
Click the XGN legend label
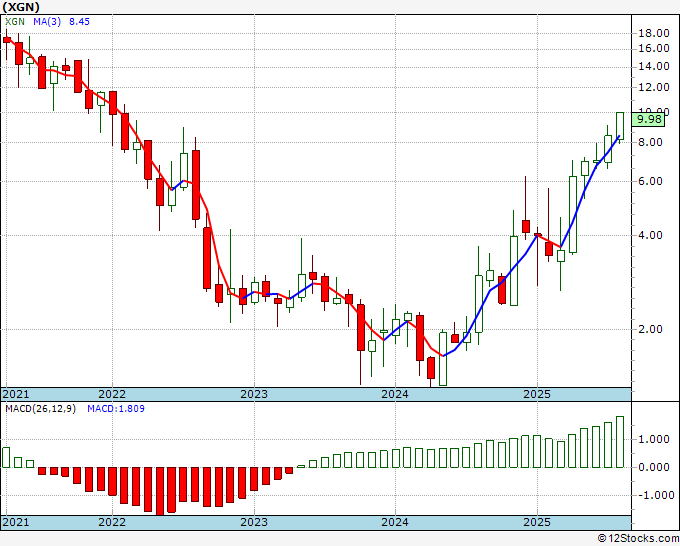15,22
